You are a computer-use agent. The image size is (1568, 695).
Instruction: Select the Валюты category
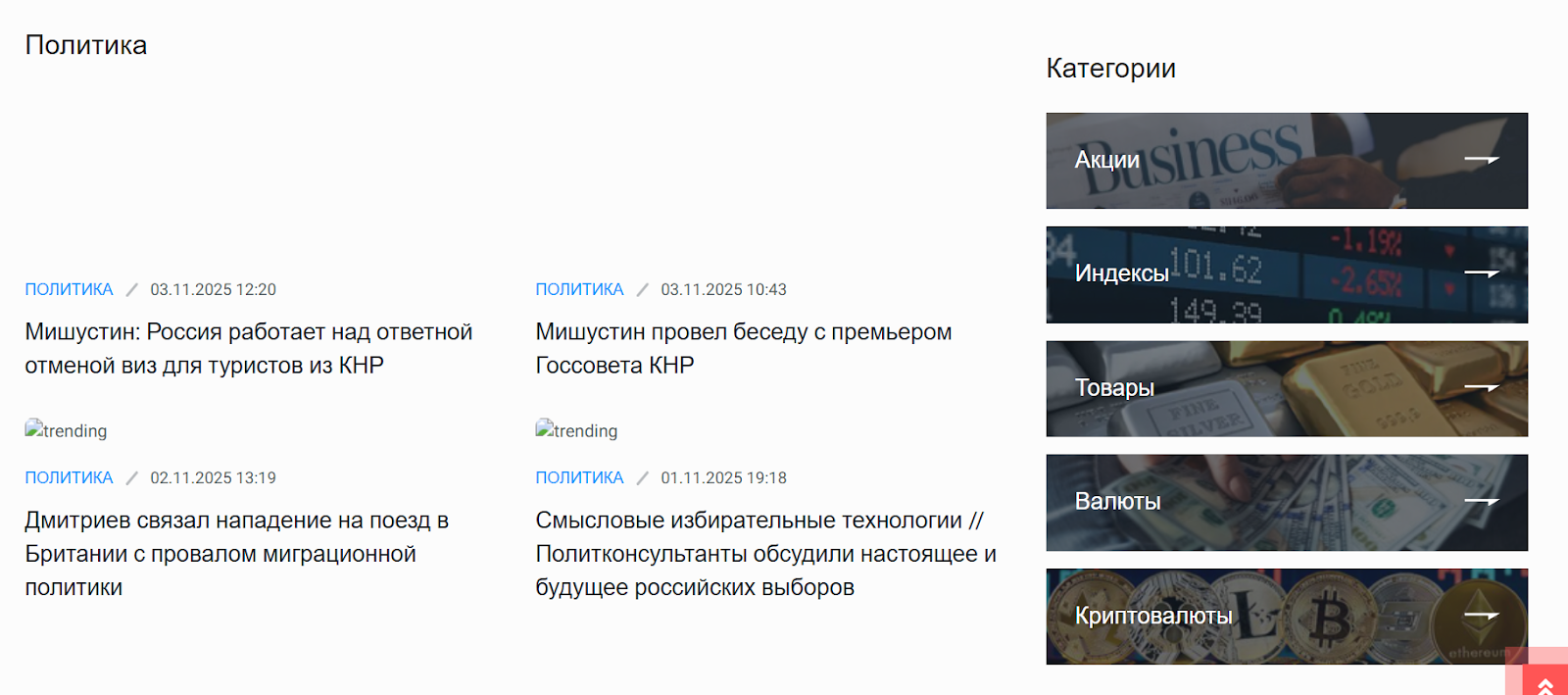[1117, 502]
